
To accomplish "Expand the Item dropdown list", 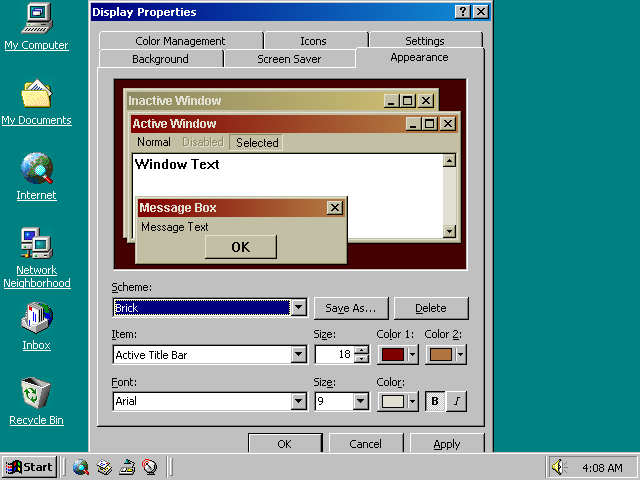I will pyautogui.click(x=299, y=354).
